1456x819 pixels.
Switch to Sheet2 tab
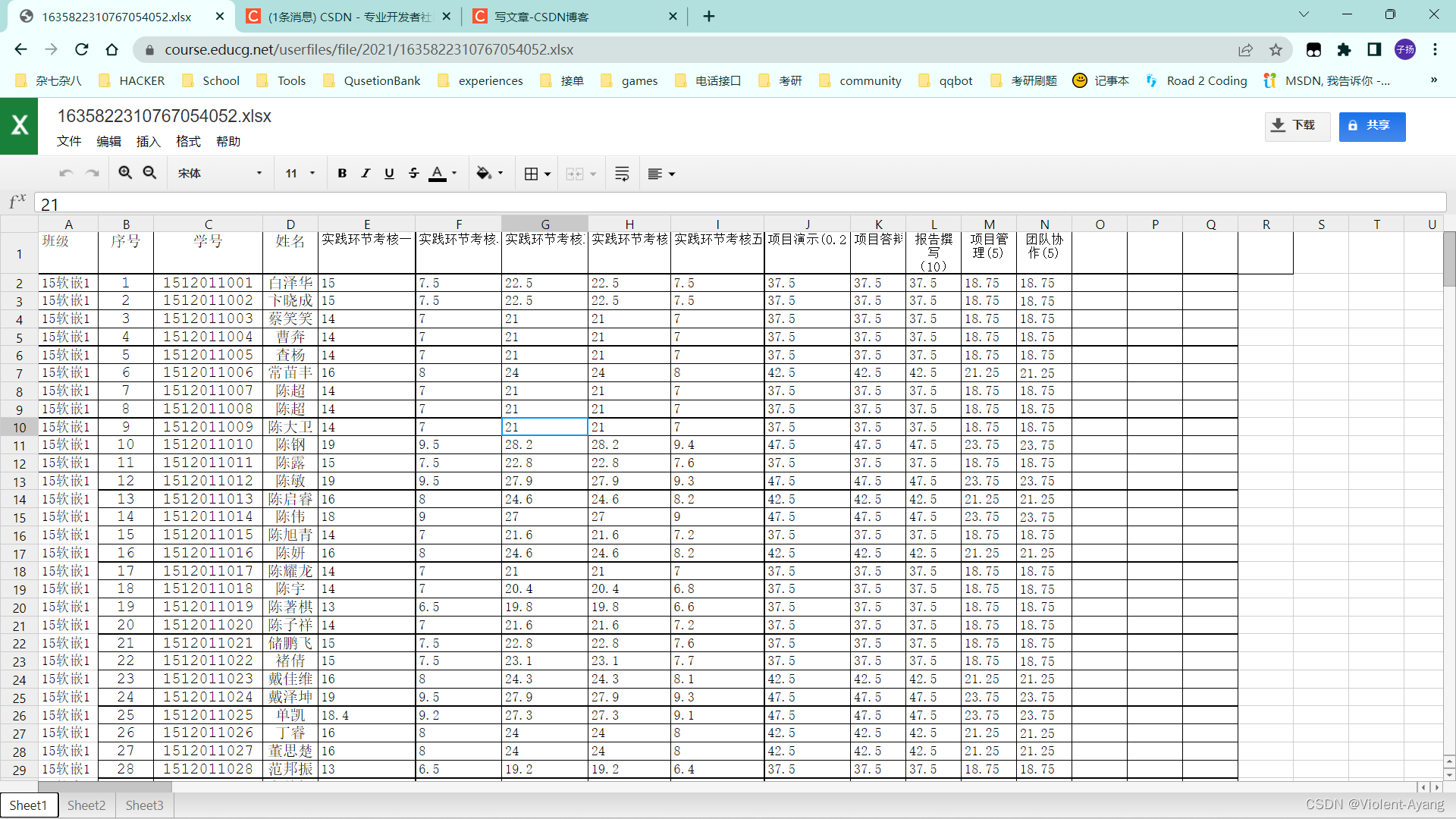pyautogui.click(x=87, y=805)
